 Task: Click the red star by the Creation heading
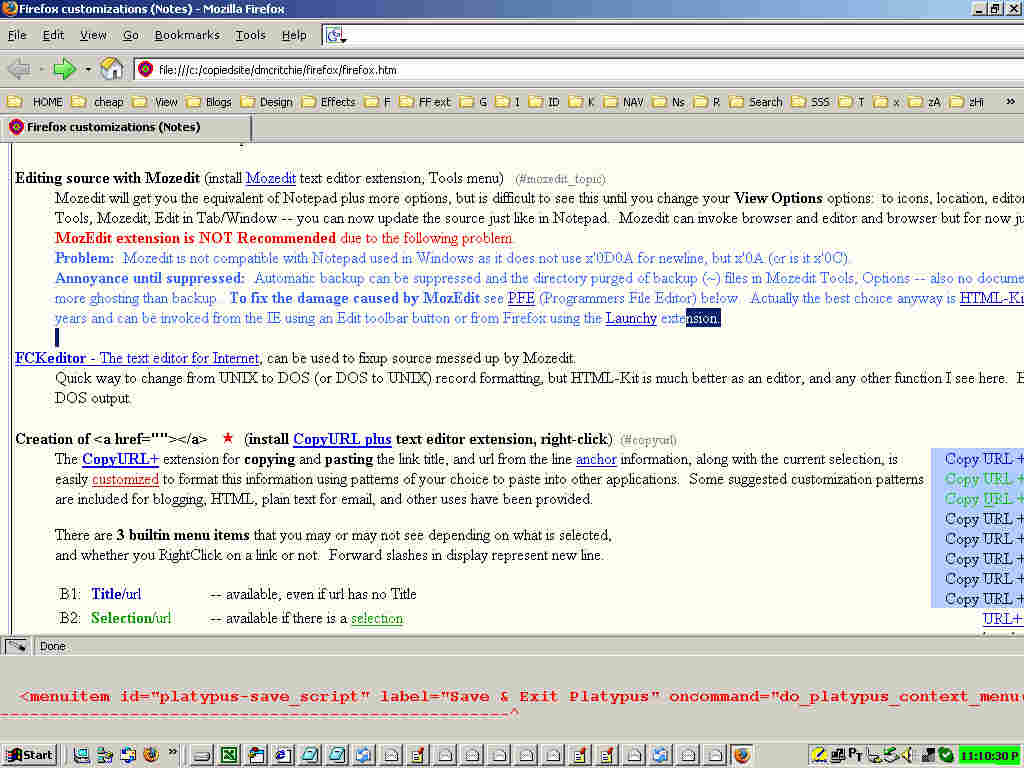click(227, 438)
